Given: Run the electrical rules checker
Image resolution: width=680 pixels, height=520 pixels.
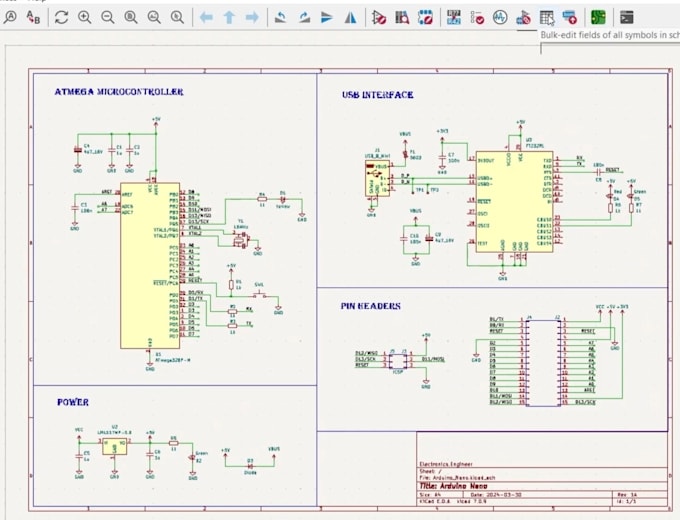Looking at the screenshot, I should click(477, 17).
